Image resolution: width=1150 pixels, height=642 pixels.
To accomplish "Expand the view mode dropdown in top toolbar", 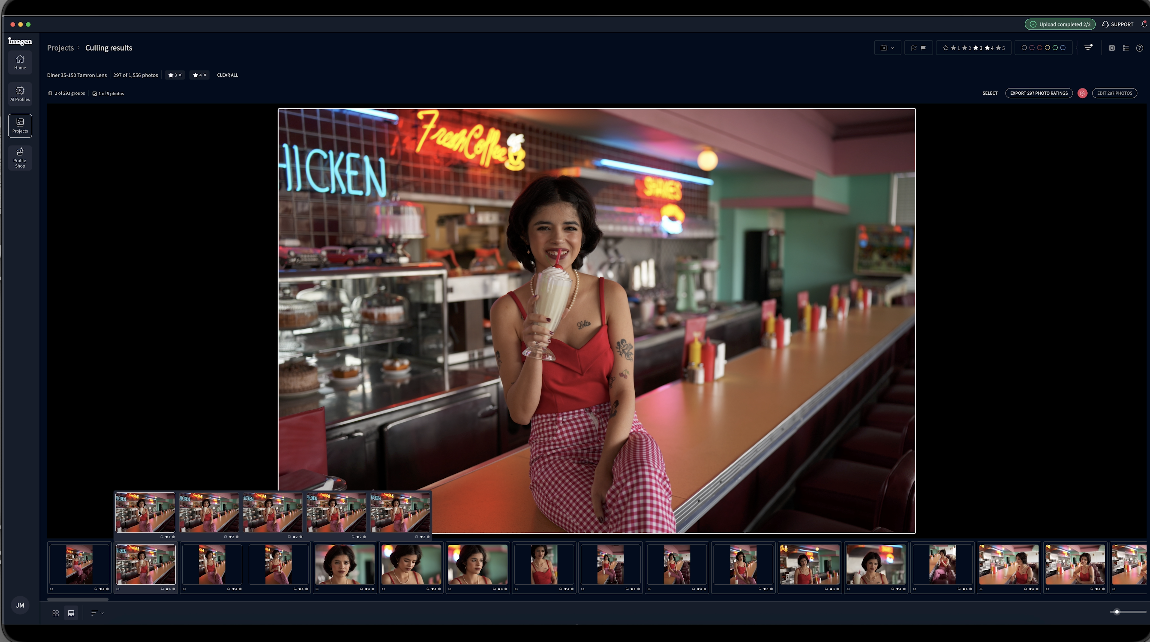I will click(887, 47).
